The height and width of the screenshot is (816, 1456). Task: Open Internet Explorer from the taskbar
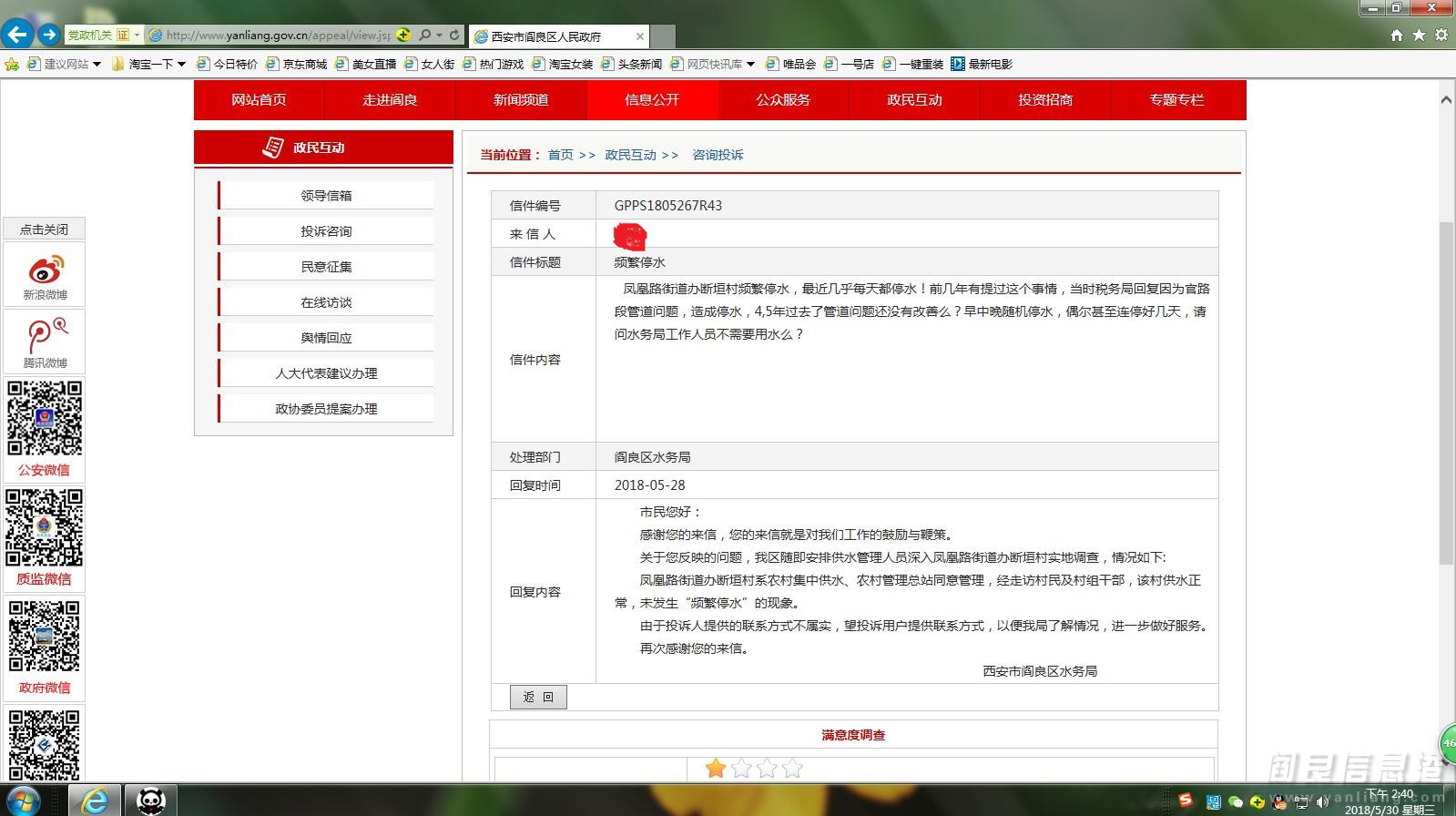tap(94, 801)
